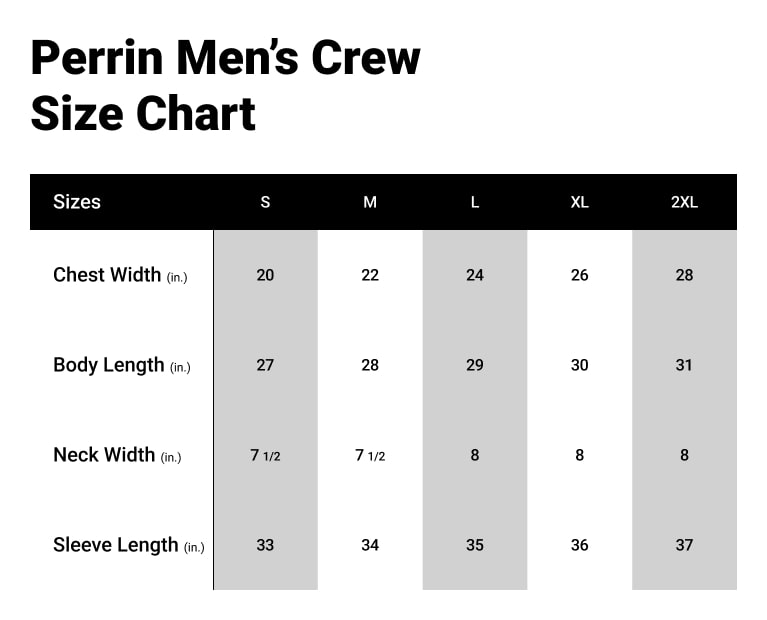Click the M size column header

coord(370,202)
